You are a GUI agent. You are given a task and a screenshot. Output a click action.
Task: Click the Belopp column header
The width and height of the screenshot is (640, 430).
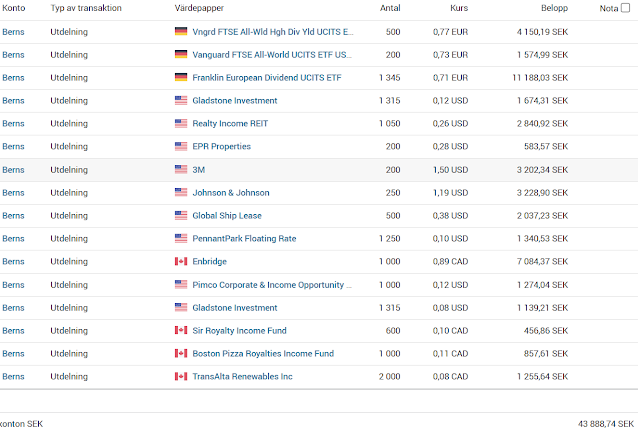tap(554, 8)
